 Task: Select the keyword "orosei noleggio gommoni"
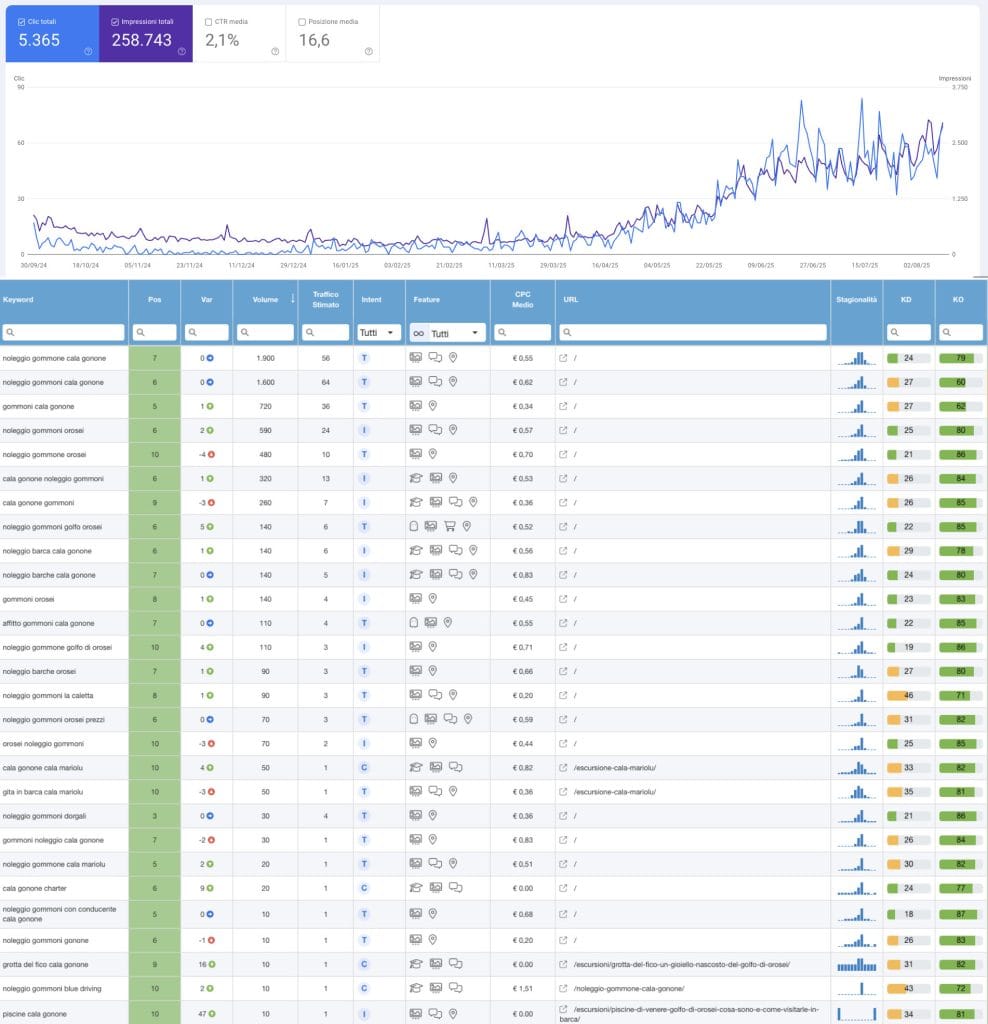point(43,743)
